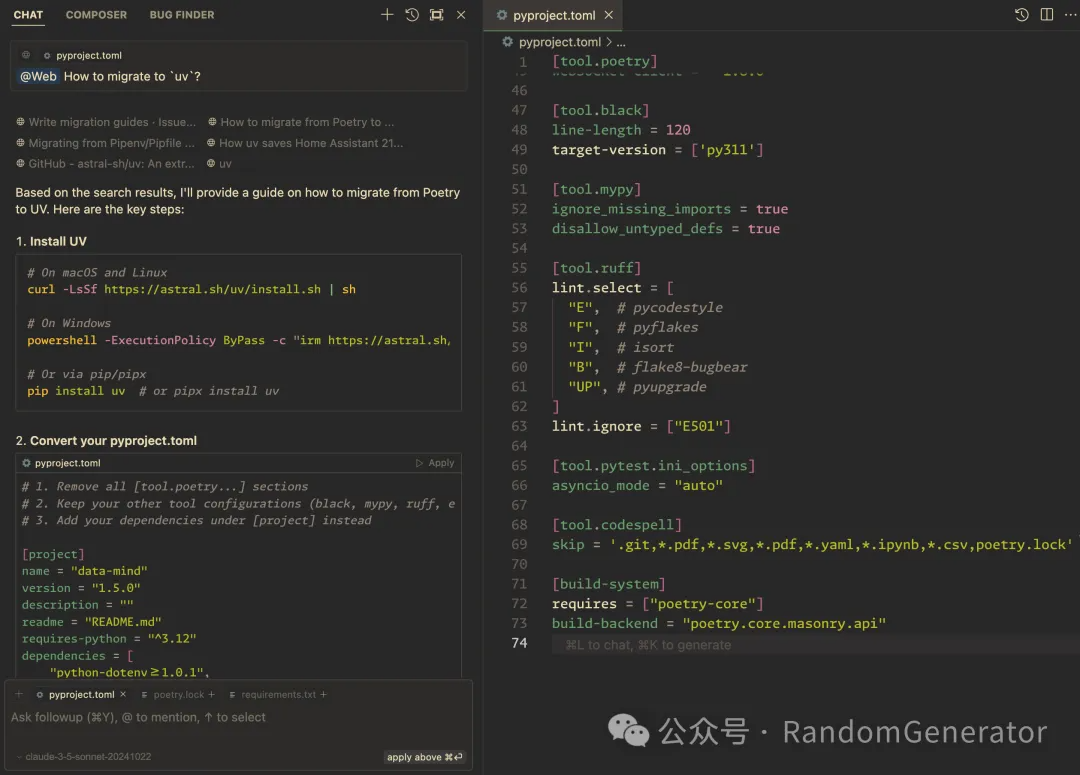
Task: Open editor more actions ellipsis
Action: tap(1070, 14)
